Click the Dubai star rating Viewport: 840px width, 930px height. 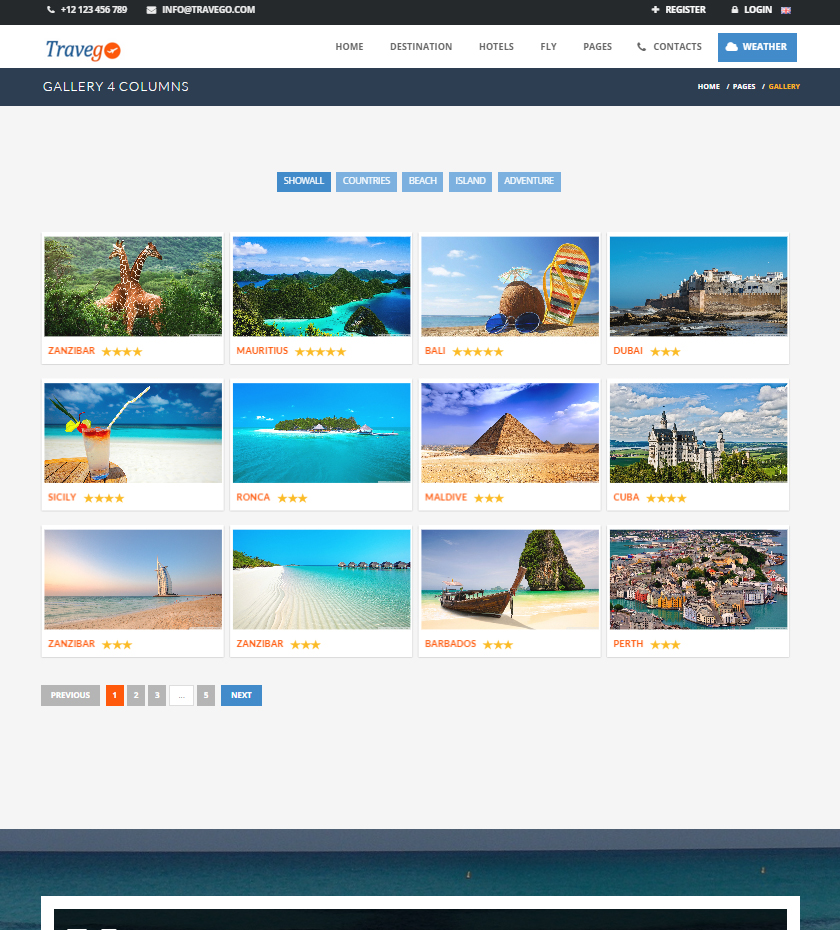click(x=665, y=352)
